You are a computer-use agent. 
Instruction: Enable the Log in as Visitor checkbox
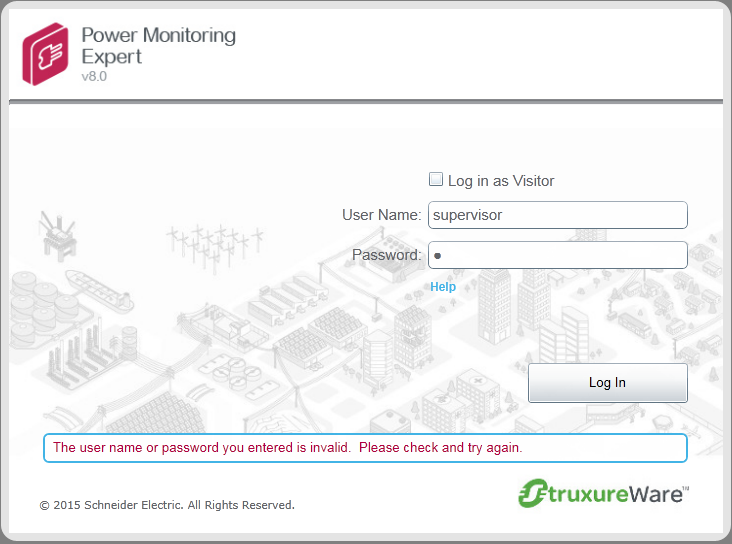coord(436,179)
